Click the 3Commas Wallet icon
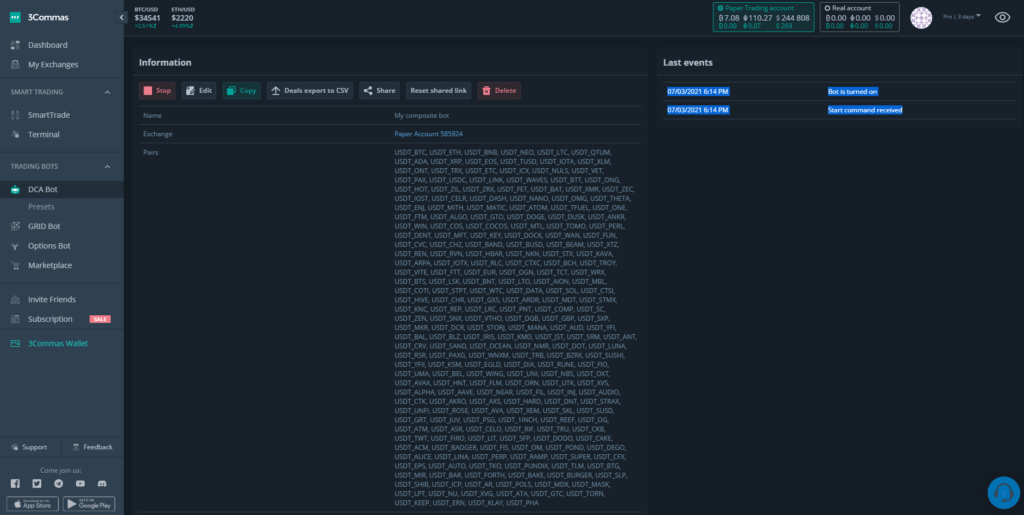1024x515 pixels. coord(15,343)
